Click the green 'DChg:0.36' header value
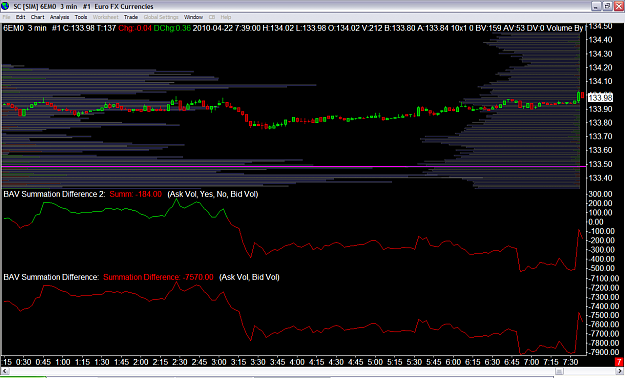 coord(172,28)
